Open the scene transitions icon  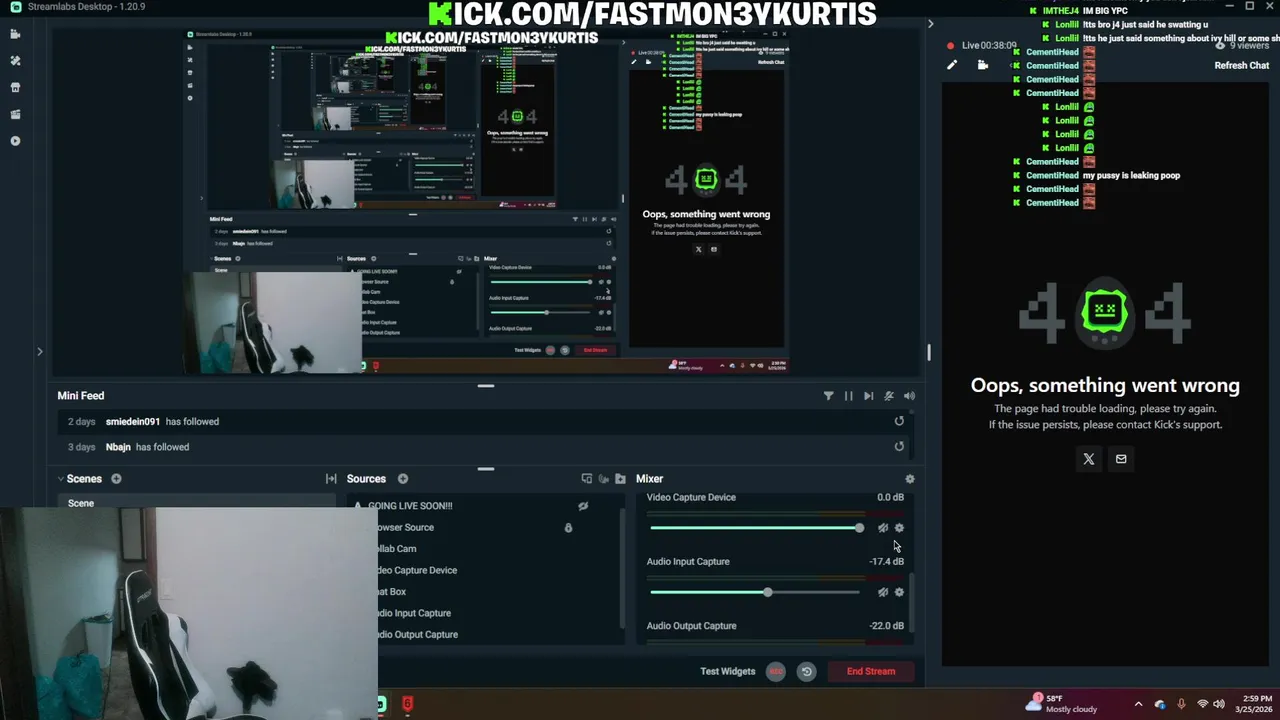pos(331,479)
